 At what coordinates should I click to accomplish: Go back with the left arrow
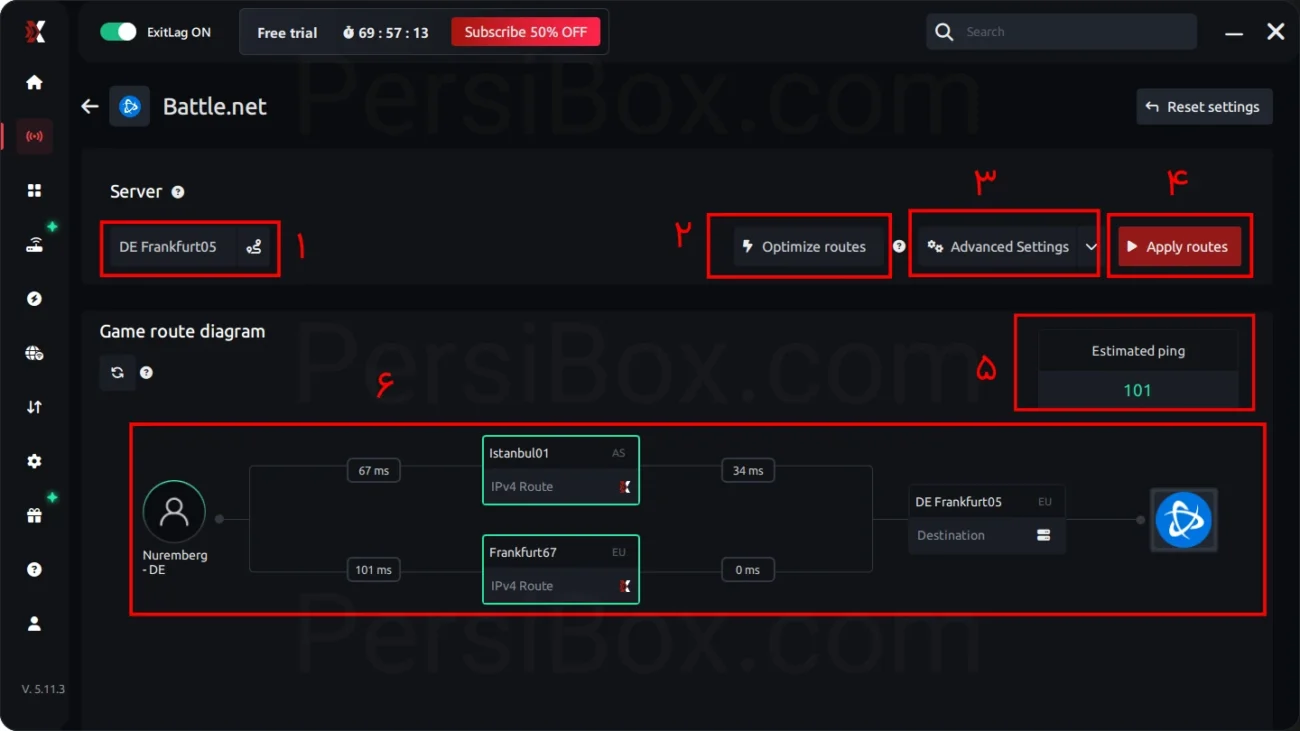[90, 106]
